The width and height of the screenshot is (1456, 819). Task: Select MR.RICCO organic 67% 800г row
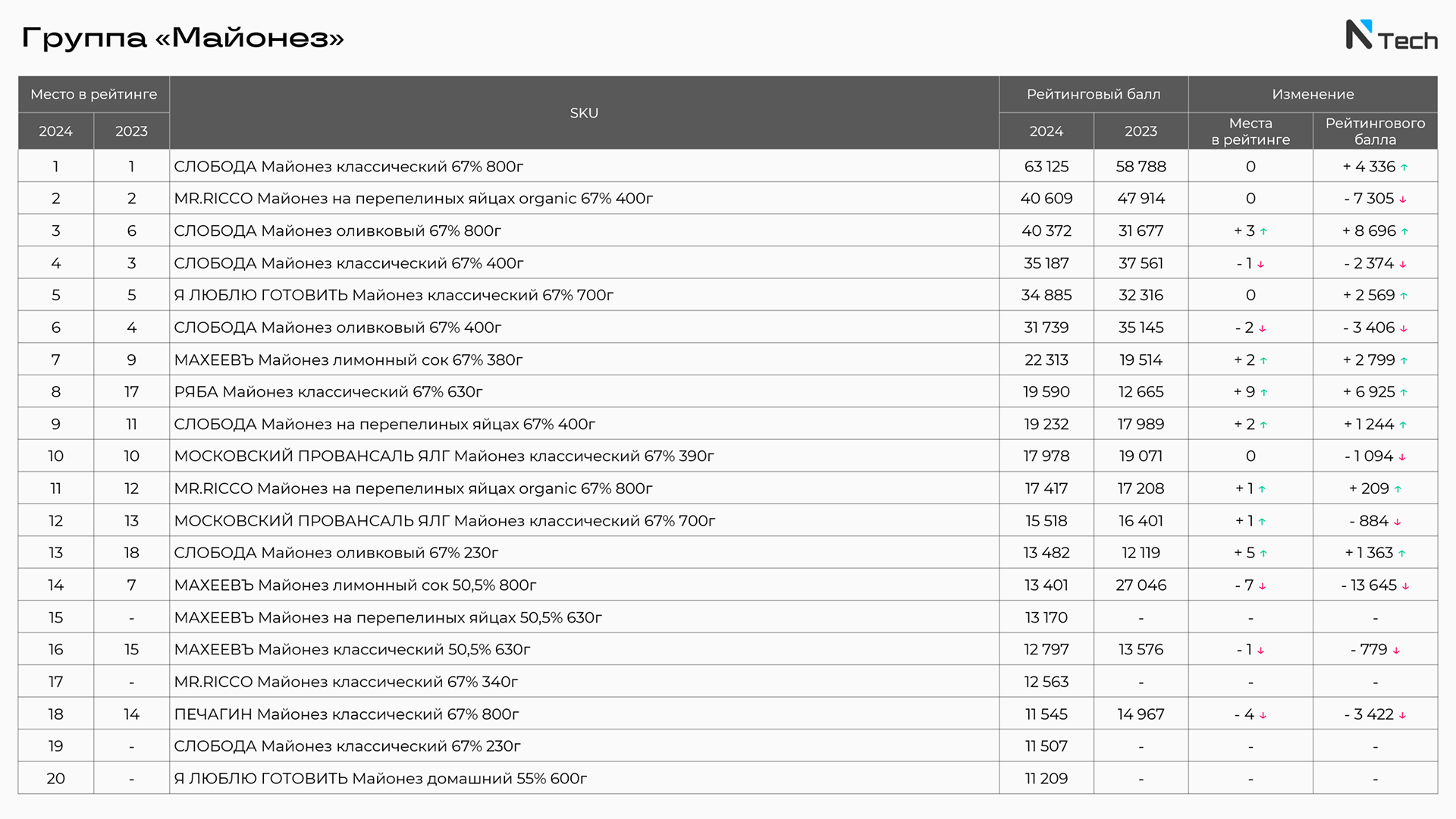tap(728, 488)
